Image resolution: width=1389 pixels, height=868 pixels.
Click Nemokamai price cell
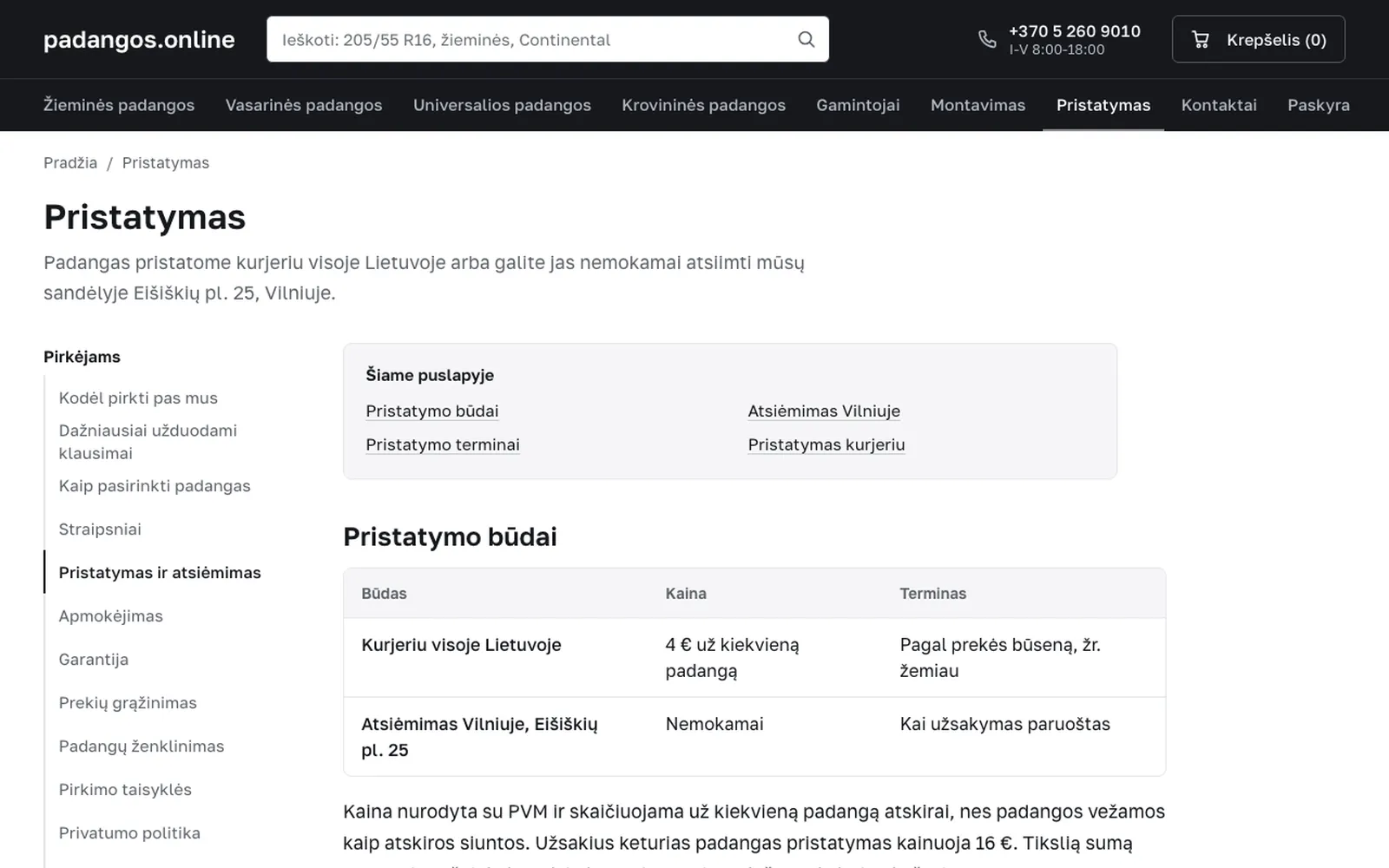(714, 724)
